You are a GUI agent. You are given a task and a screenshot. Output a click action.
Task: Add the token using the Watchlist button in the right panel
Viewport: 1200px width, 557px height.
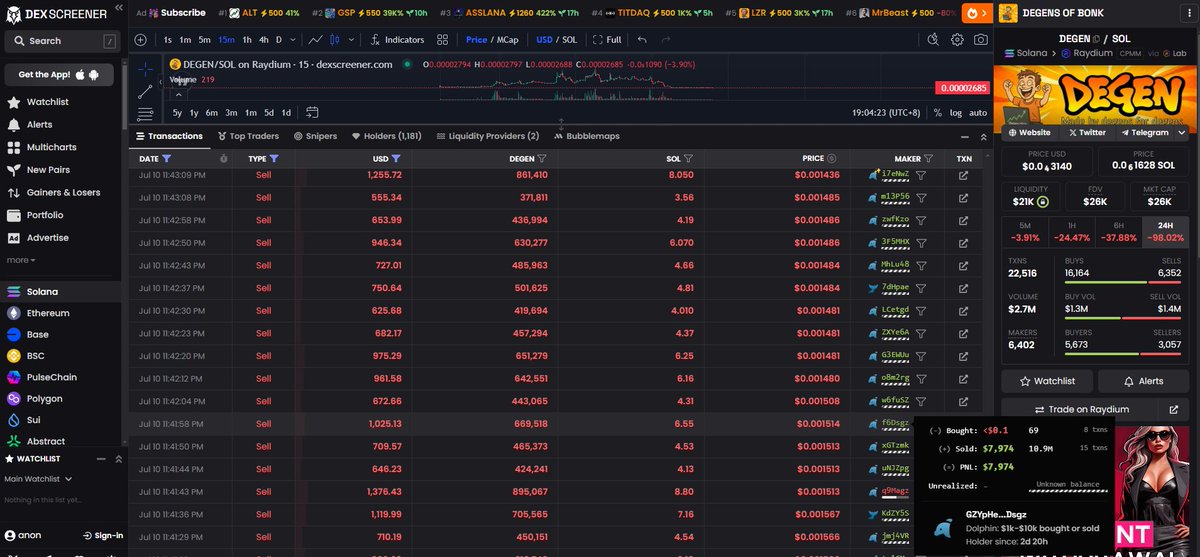[1046, 381]
